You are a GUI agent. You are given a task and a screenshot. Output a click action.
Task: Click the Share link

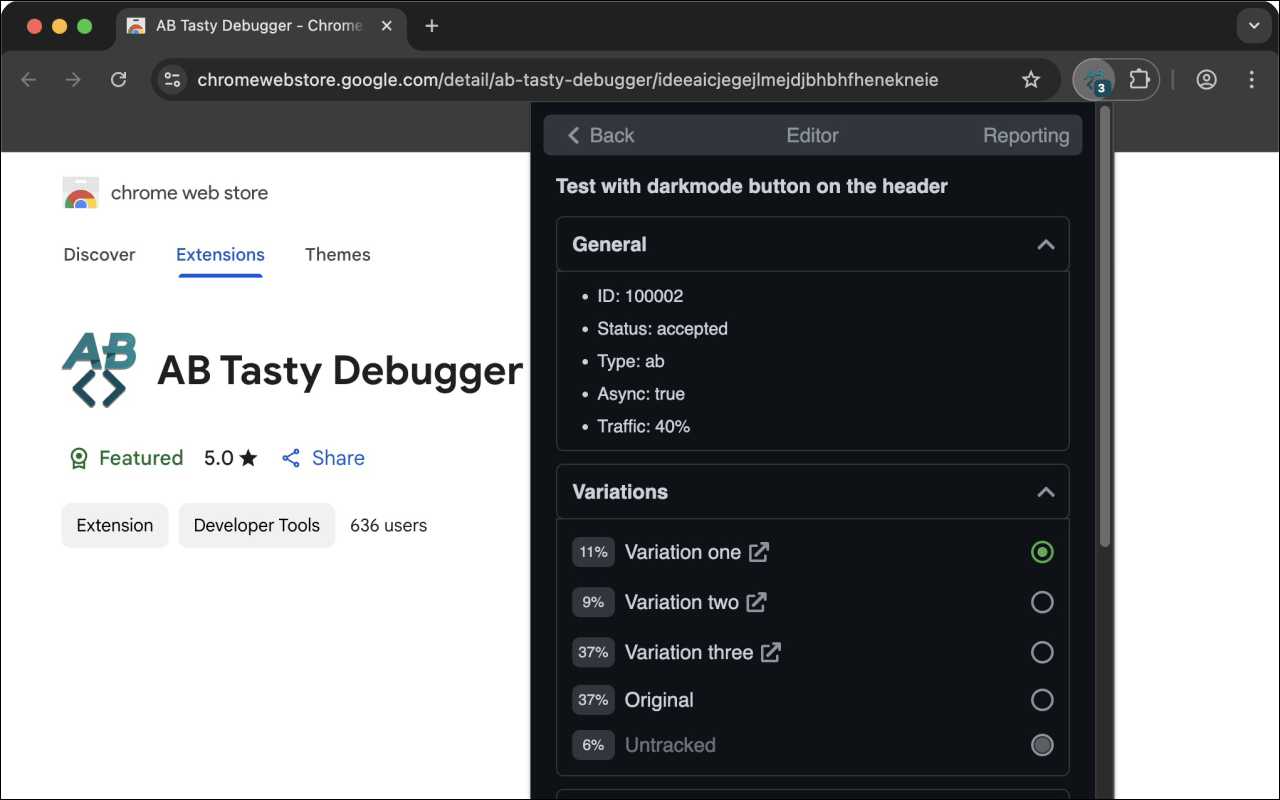pyautogui.click(x=323, y=458)
